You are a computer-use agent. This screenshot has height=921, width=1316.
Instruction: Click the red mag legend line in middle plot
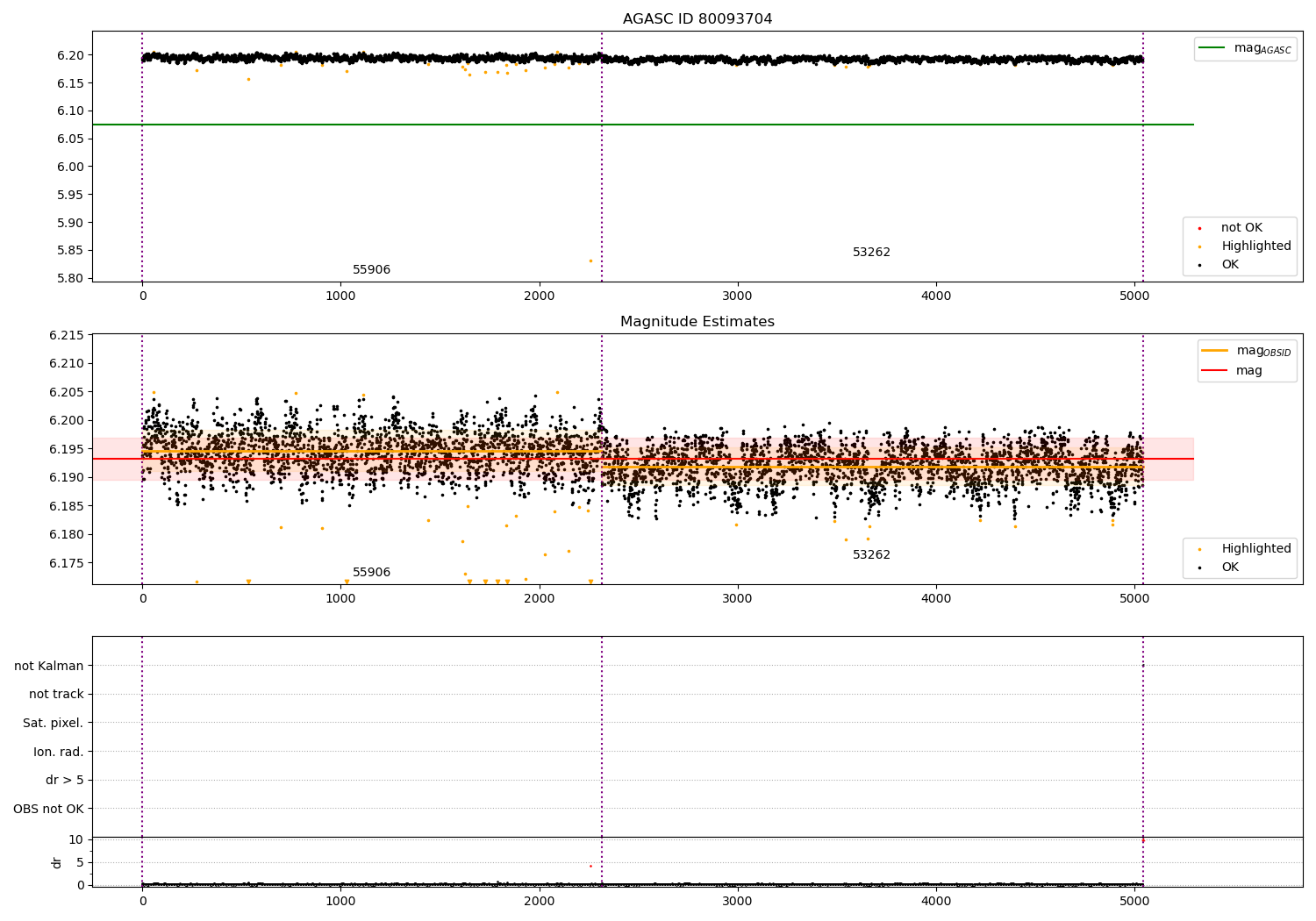tap(1214, 370)
